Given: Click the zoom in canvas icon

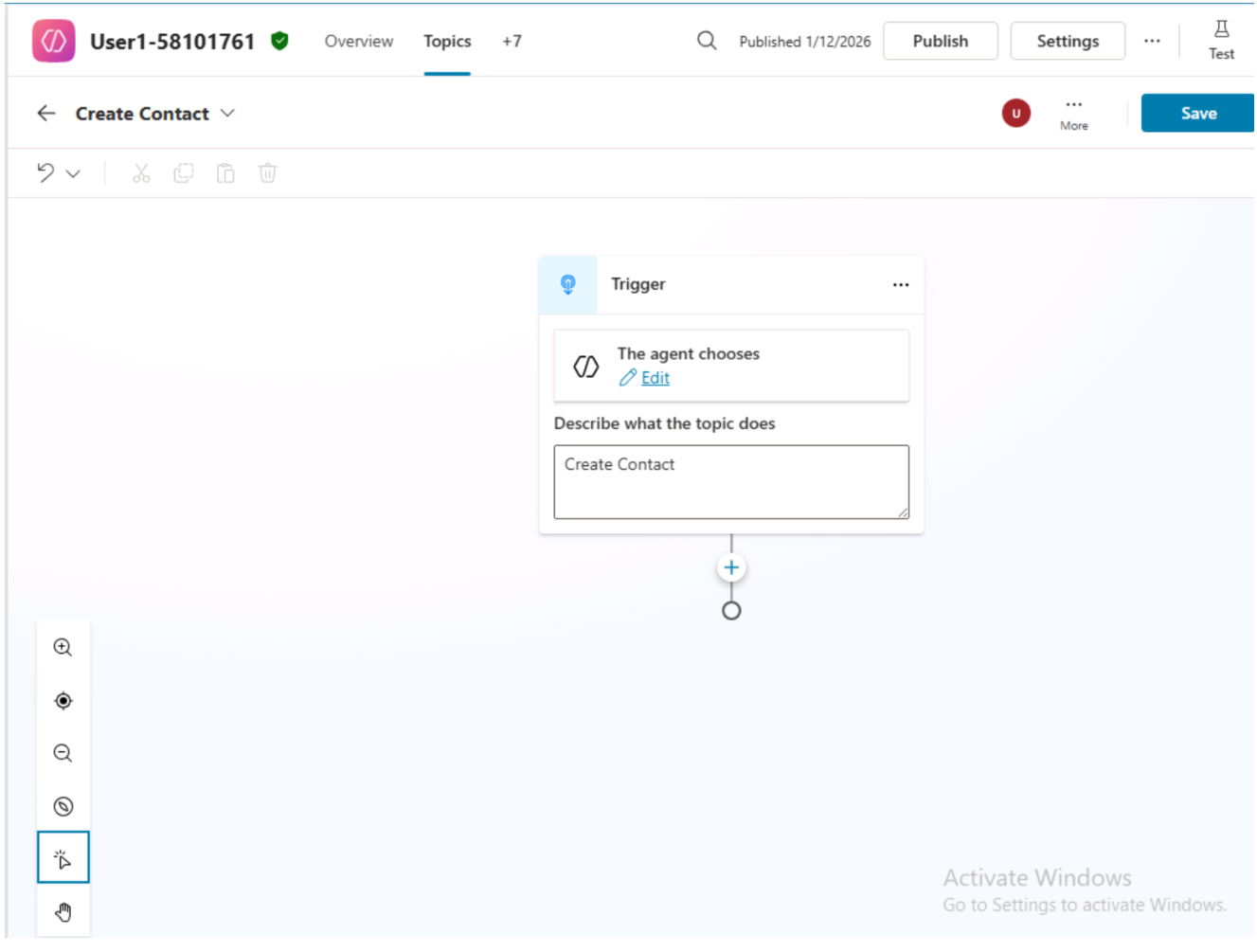Looking at the screenshot, I should pyautogui.click(x=63, y=648).
